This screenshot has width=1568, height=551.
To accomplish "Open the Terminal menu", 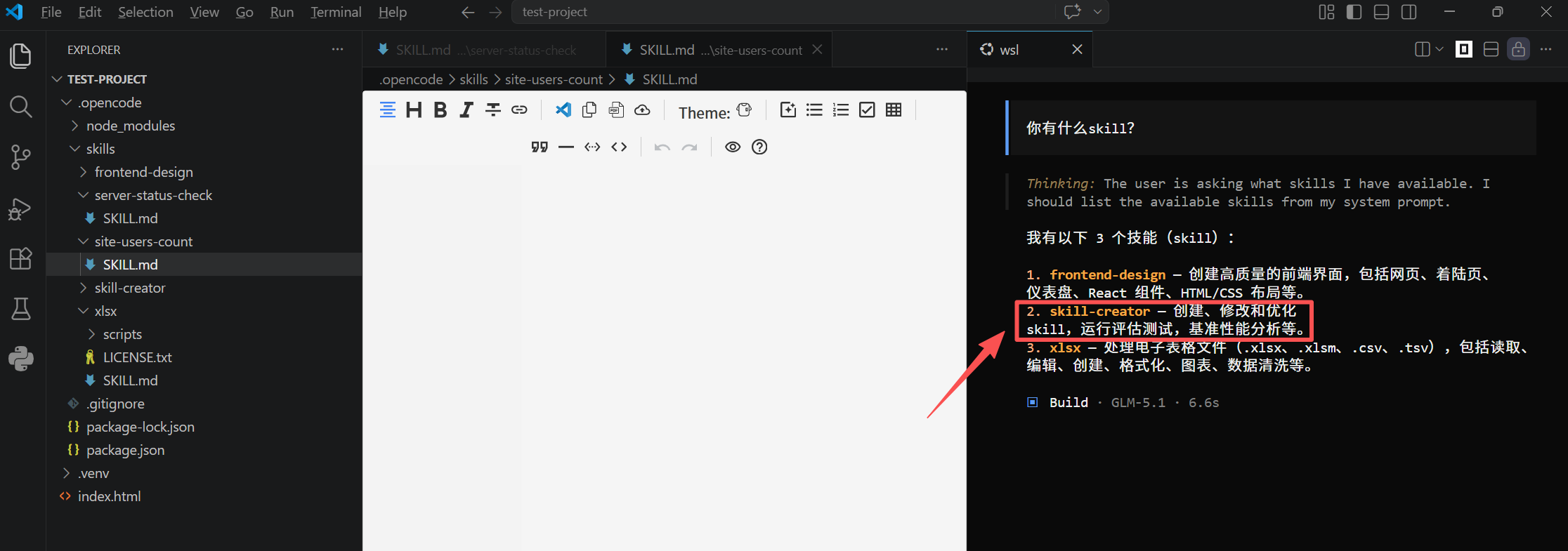I will pos(336,12).
